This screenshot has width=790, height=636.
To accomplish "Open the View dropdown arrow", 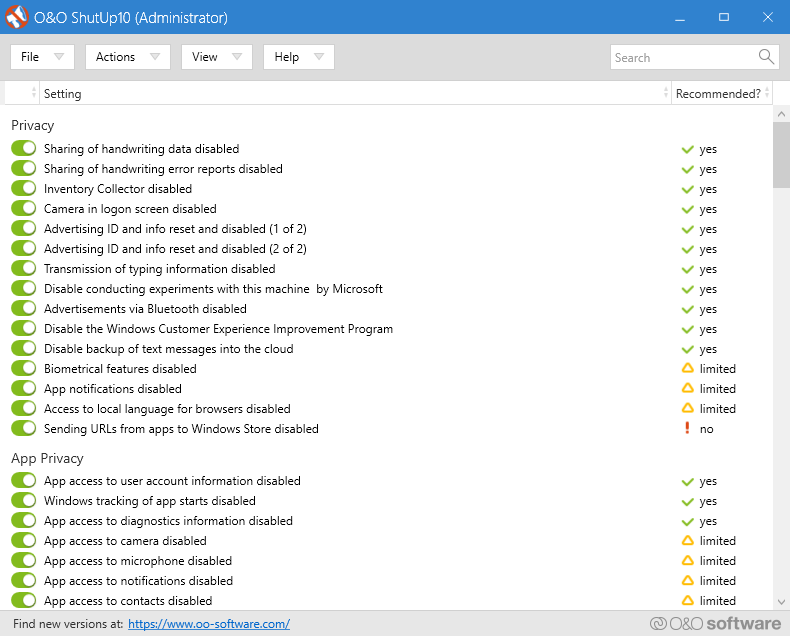I will 237,57.
